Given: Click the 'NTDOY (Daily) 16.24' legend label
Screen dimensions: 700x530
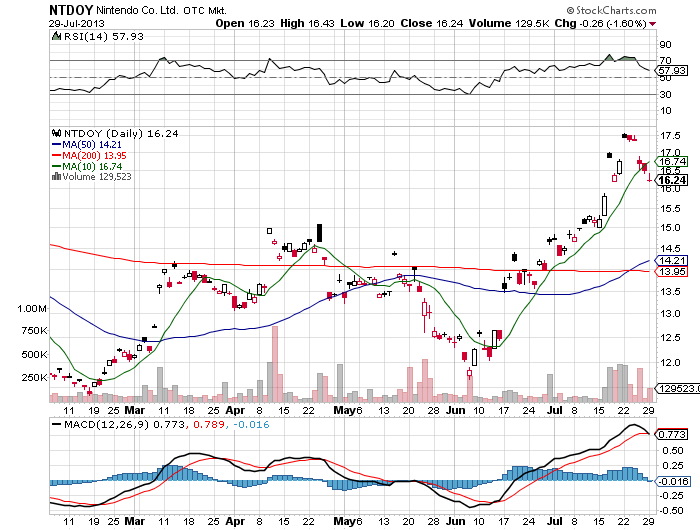Looking at the screenshot, I should click(121, 134).
